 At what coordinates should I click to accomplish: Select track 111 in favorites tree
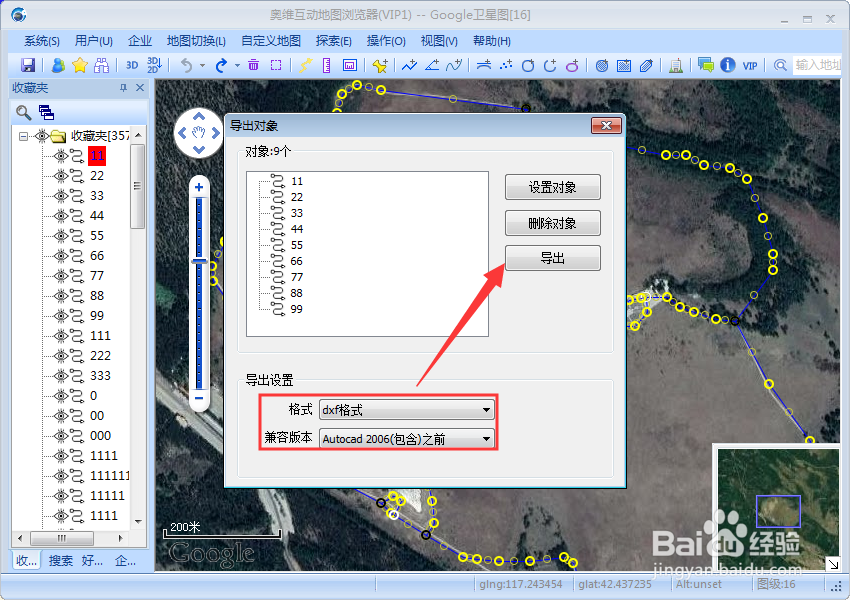(100, 336)
